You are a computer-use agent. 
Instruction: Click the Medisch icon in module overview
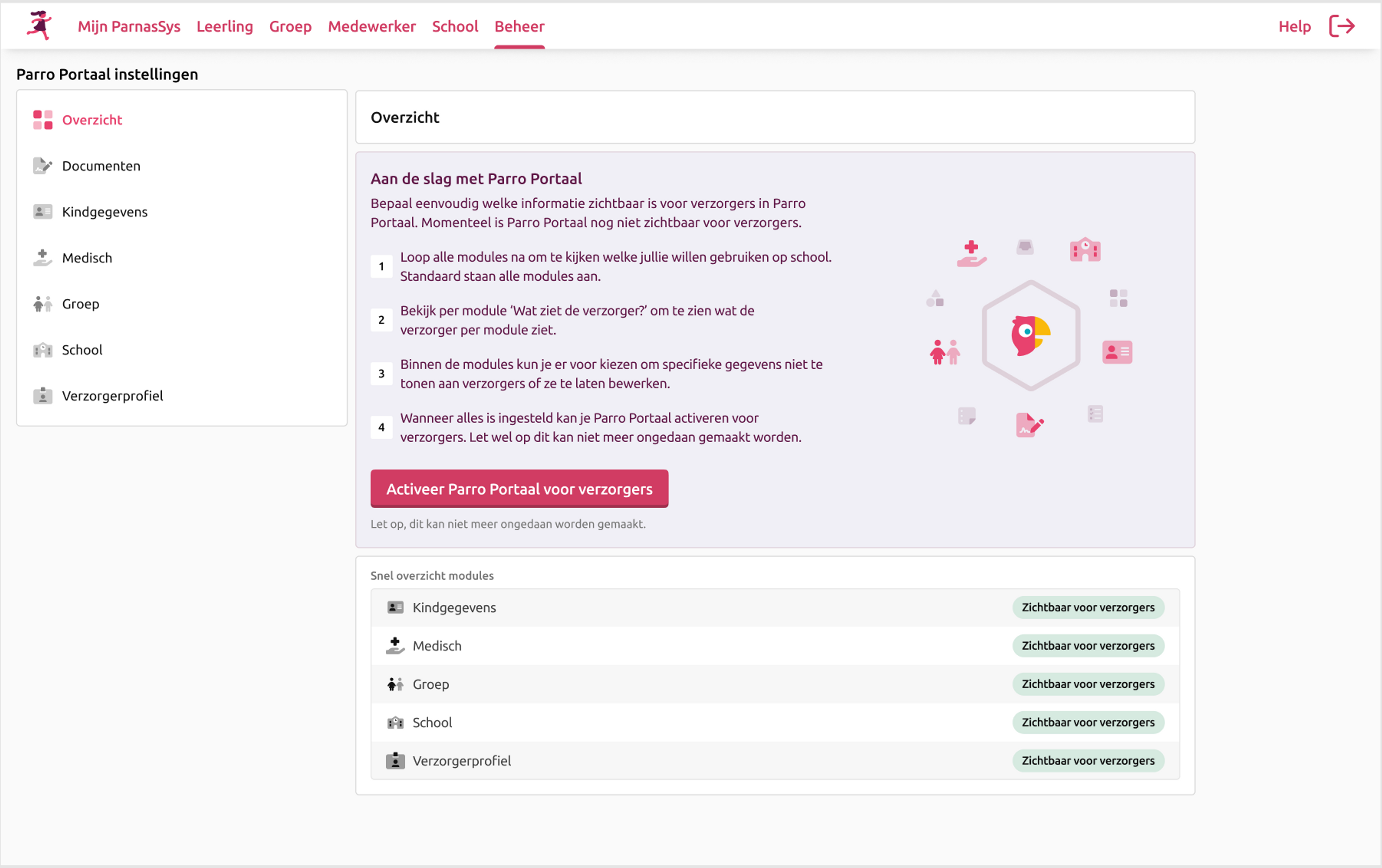point(395,645)
